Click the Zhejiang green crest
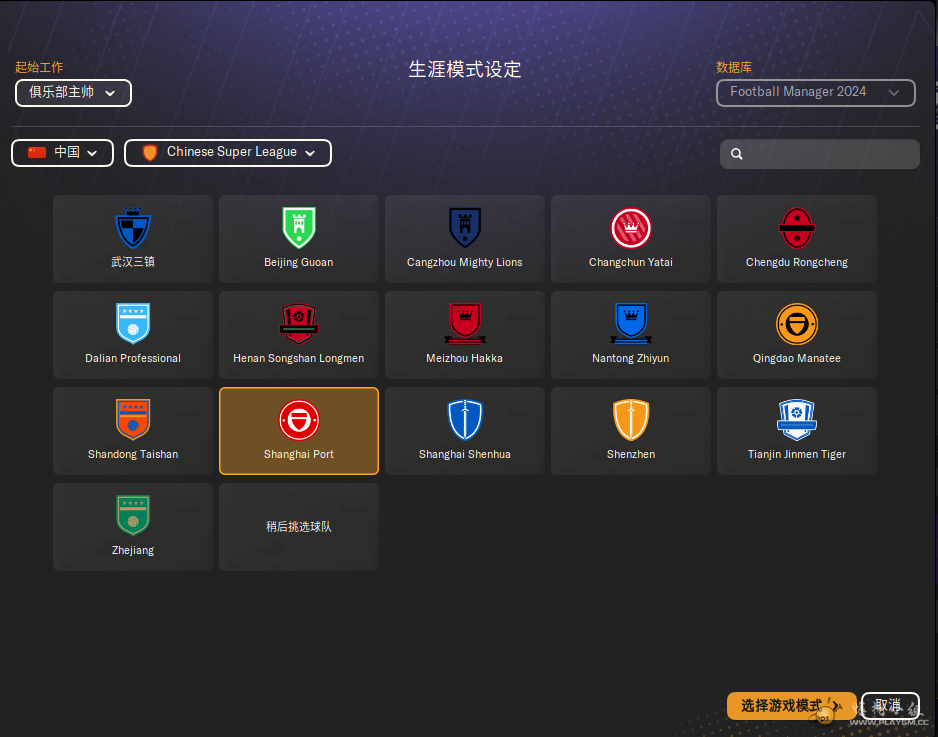This screenshot has width=938, height=737. [133, 516]
